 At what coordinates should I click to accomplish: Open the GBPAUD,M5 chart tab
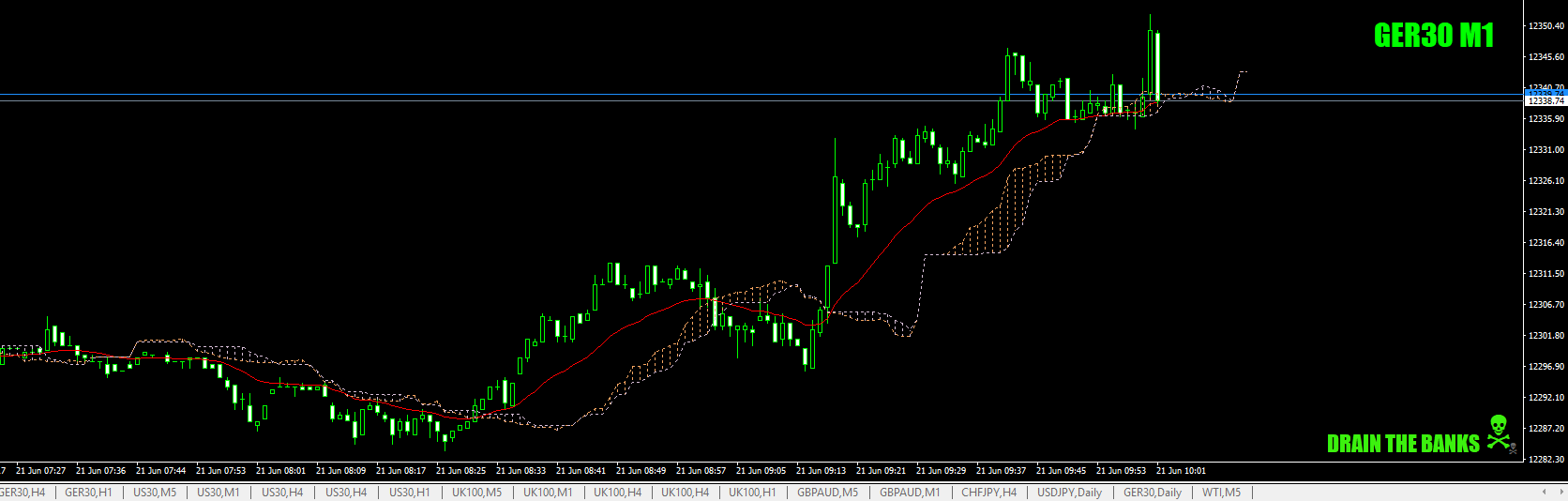pyautogui.click(x=827, y=493)
